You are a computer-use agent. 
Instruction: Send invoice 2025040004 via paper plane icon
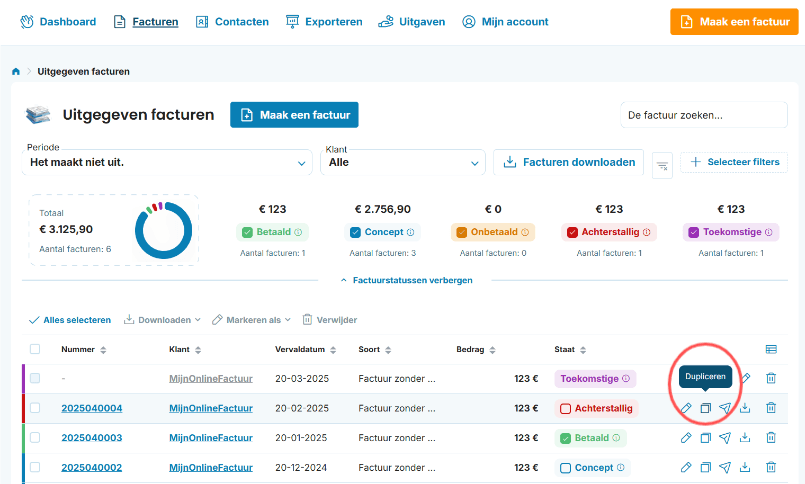coord(725,408)
